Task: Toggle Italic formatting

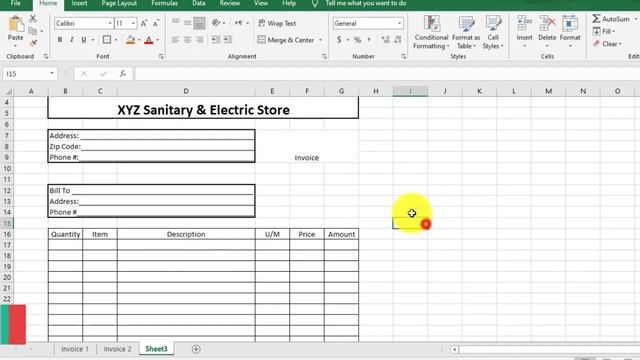Action: (x=71, y=40)
